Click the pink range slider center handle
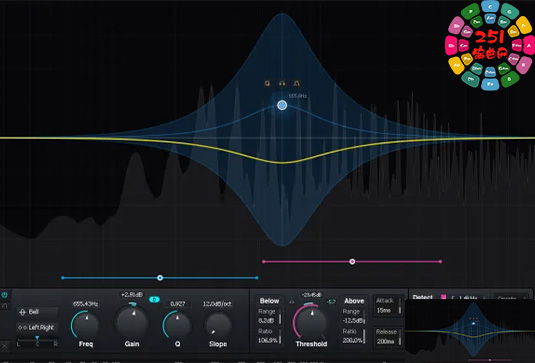The height and width of the screenshot is (363, 535). 352,262
